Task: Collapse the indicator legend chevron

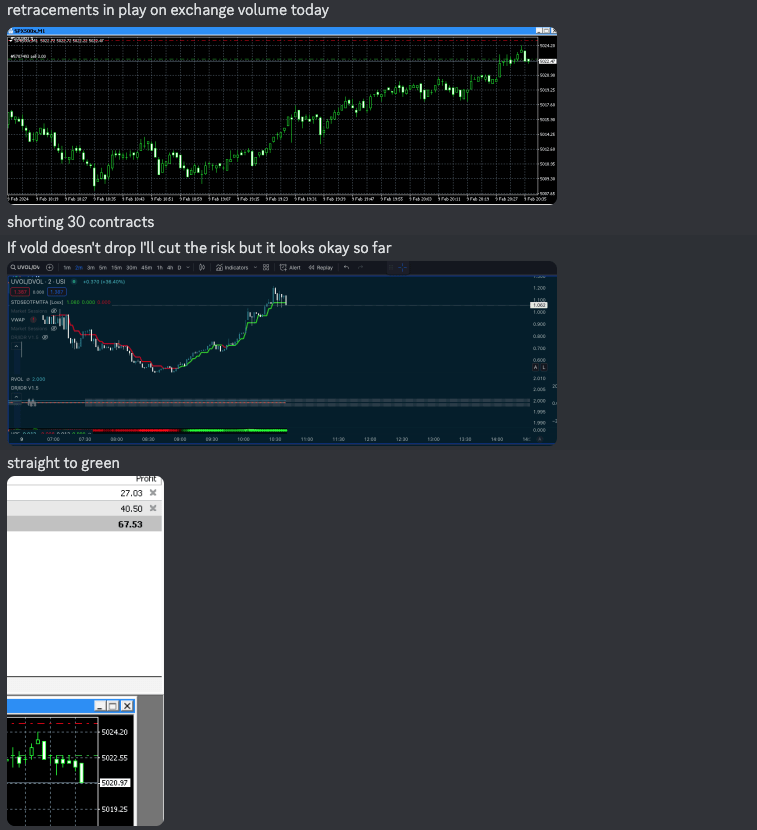Action: pyautogui.click(x=16, y=347)
